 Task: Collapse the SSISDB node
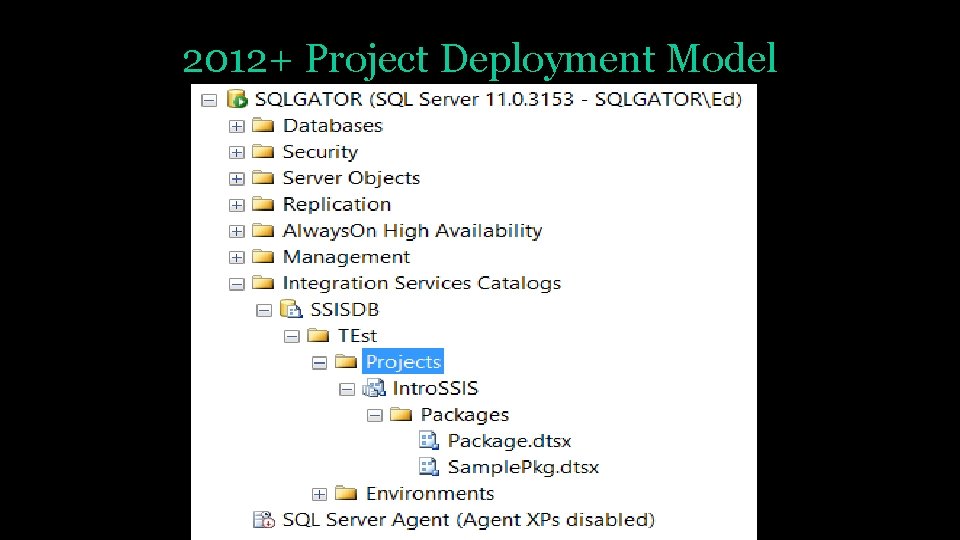pyautogui.click(x=264, y=310)
